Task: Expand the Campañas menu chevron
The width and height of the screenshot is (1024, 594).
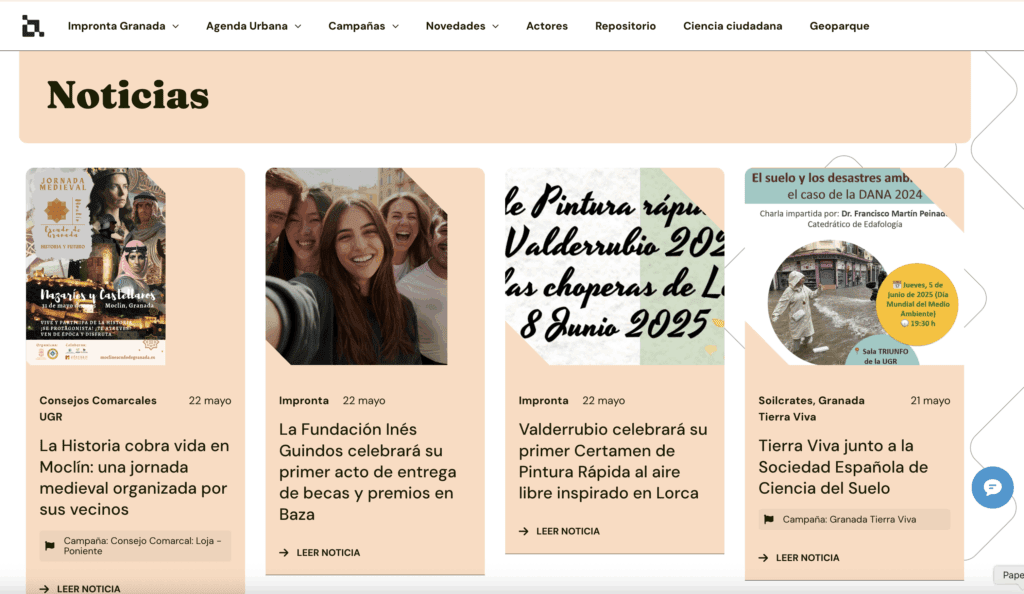Action: 395,27
